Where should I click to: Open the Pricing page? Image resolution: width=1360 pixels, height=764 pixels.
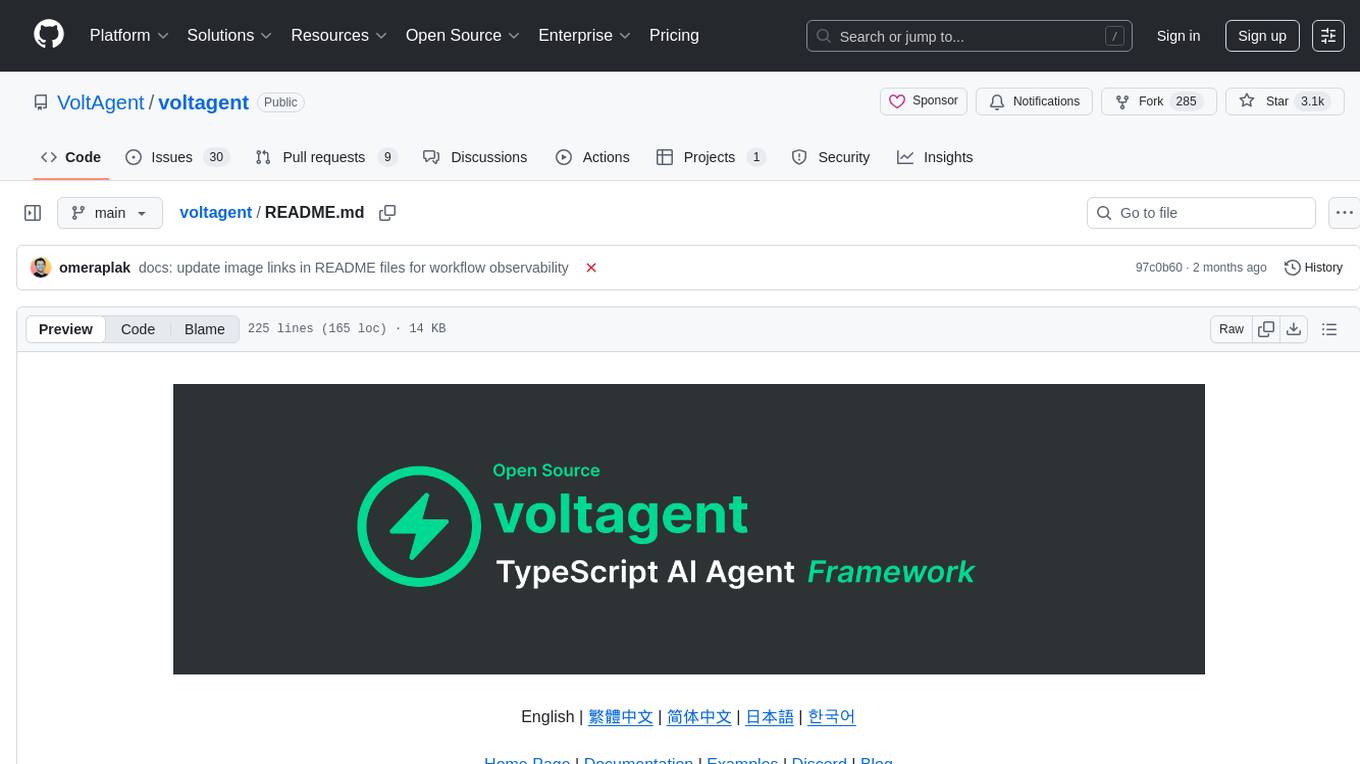click(674, 35)
